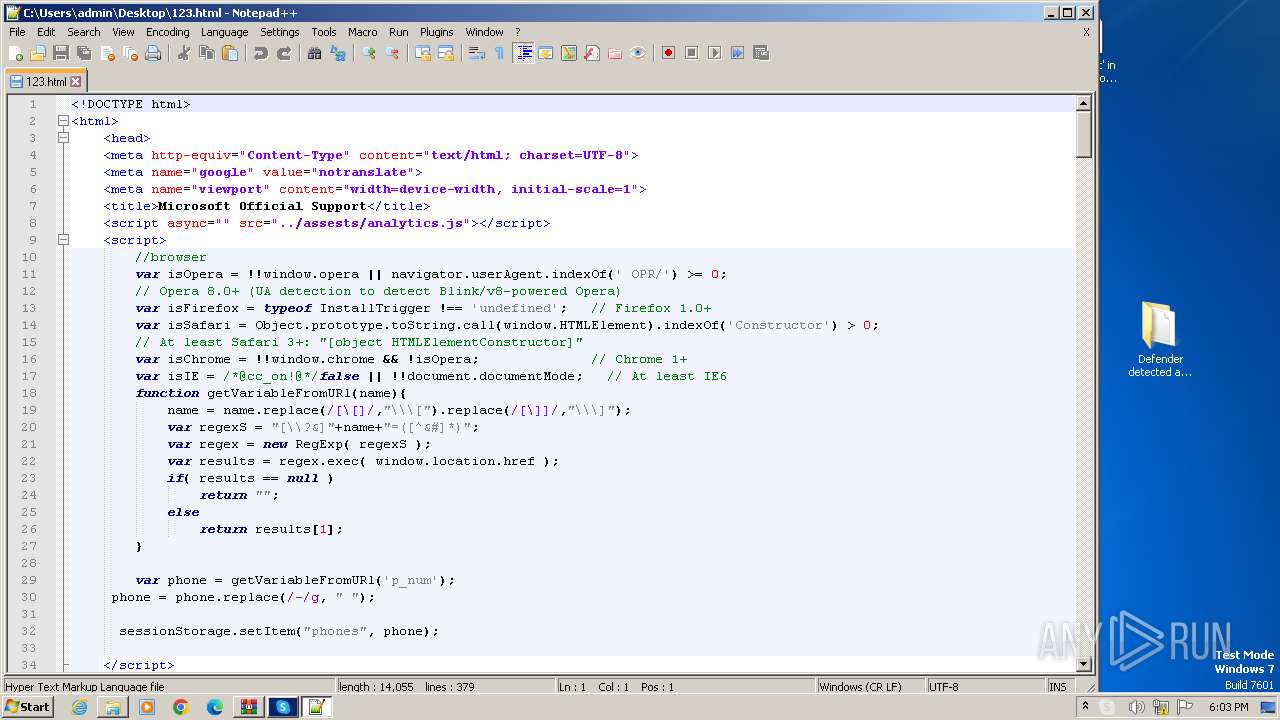Save the file using the Save icon
This screenshot has width=1280, height=720.
61,53
